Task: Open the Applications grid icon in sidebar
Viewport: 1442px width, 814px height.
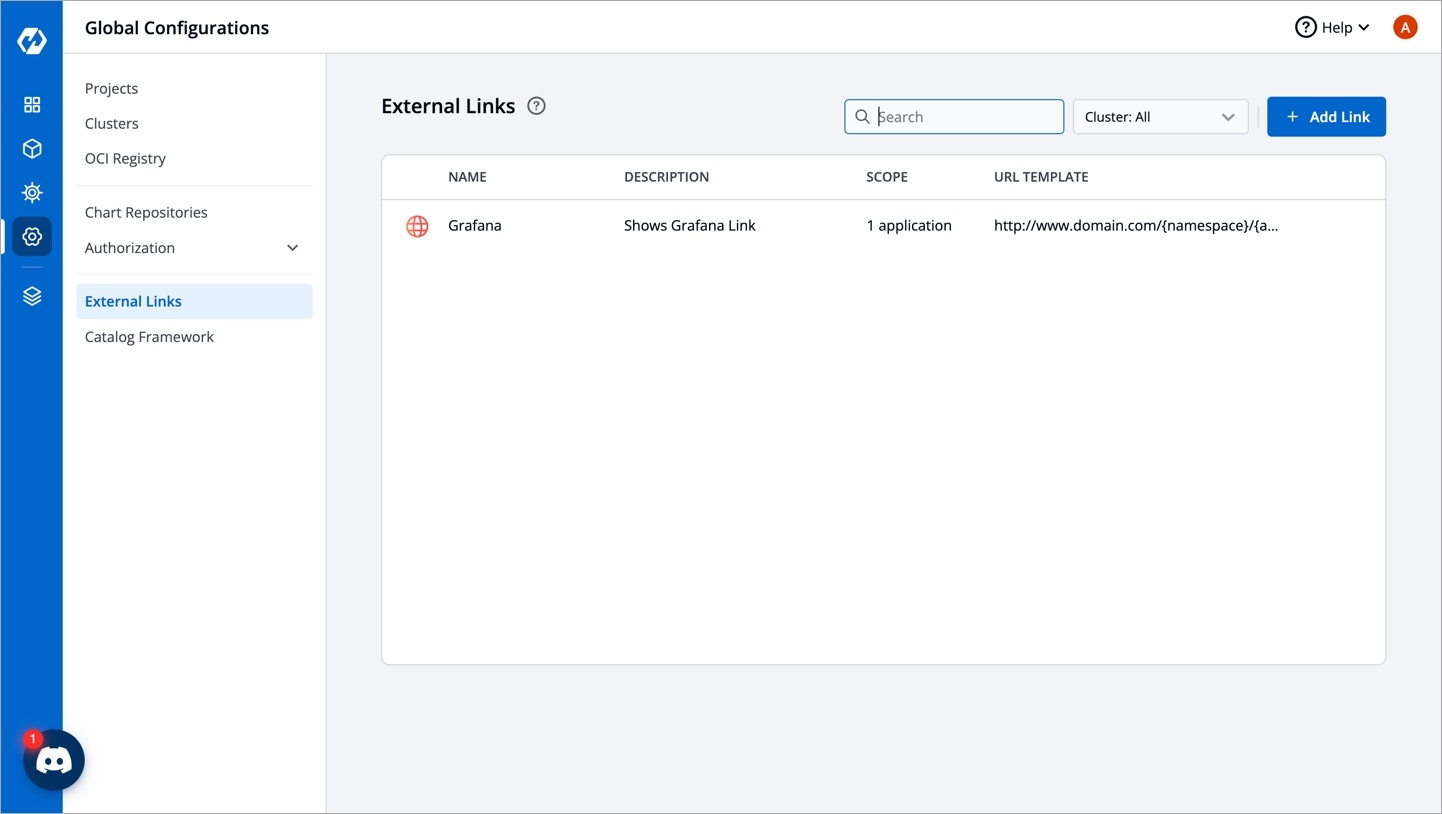Action: (x=32, y=105)
